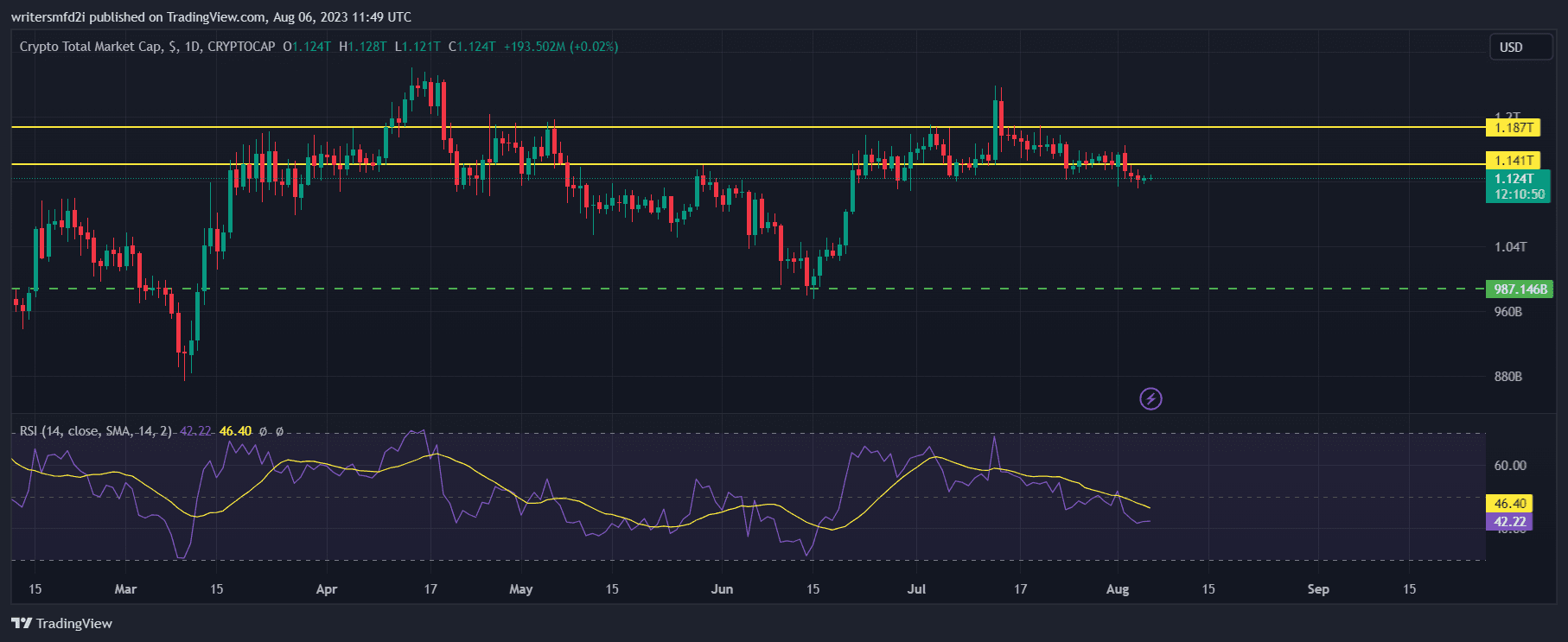Click the 987.146B green price label
This screenshot has width=1568, height=642.
click(x=1520, y=289)
